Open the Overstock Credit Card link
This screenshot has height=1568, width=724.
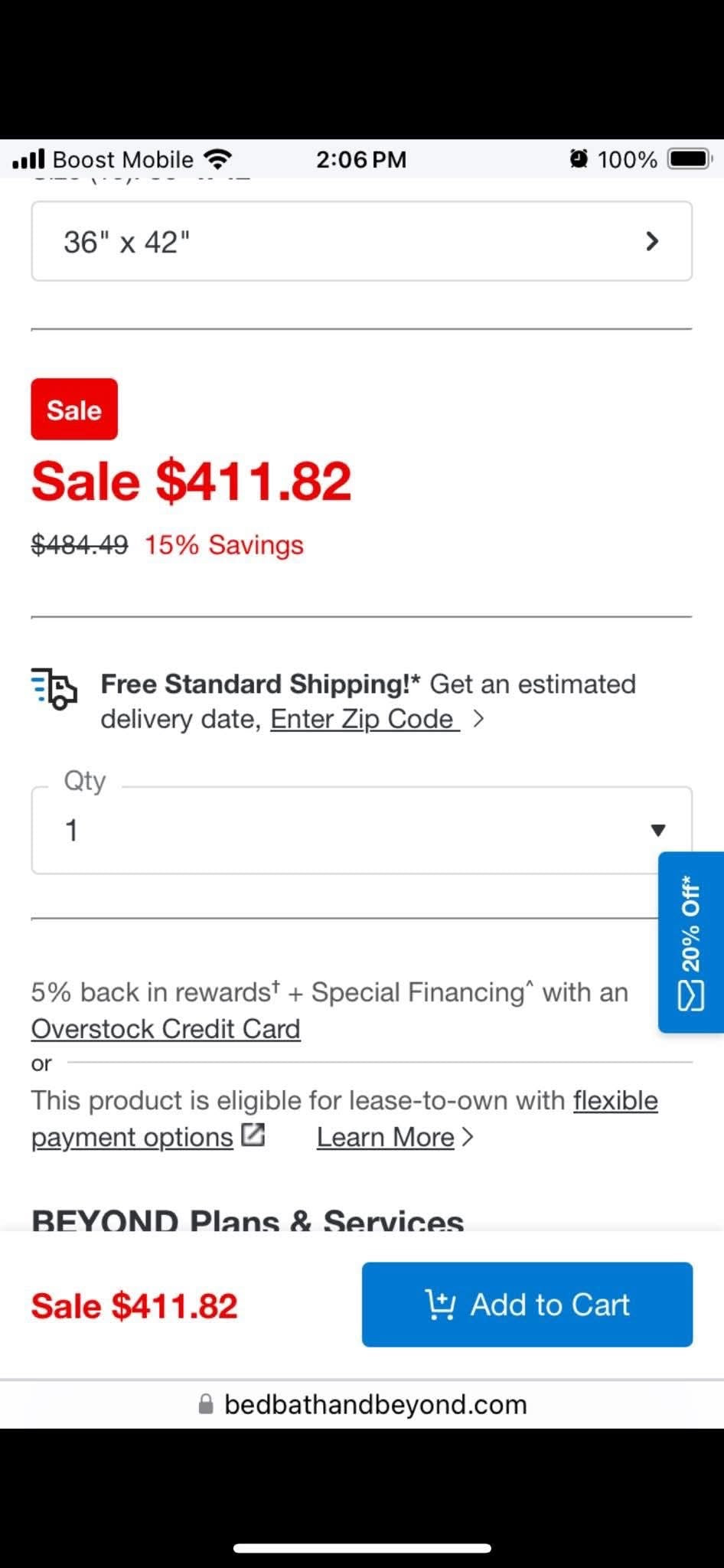pos(165,1028)
